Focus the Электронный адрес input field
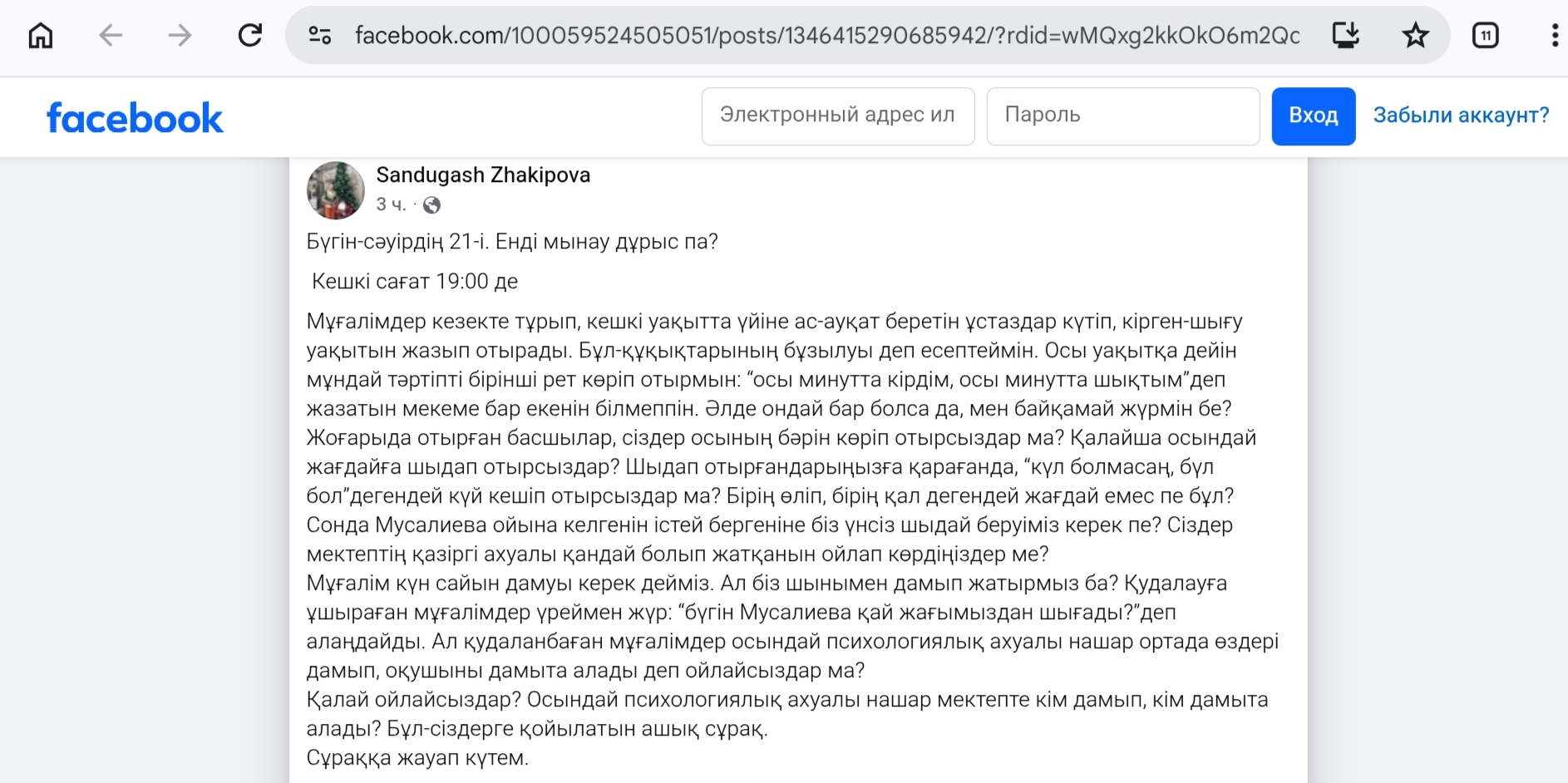This screenshot has width=1568, height=783. click(x=837, y=116)
